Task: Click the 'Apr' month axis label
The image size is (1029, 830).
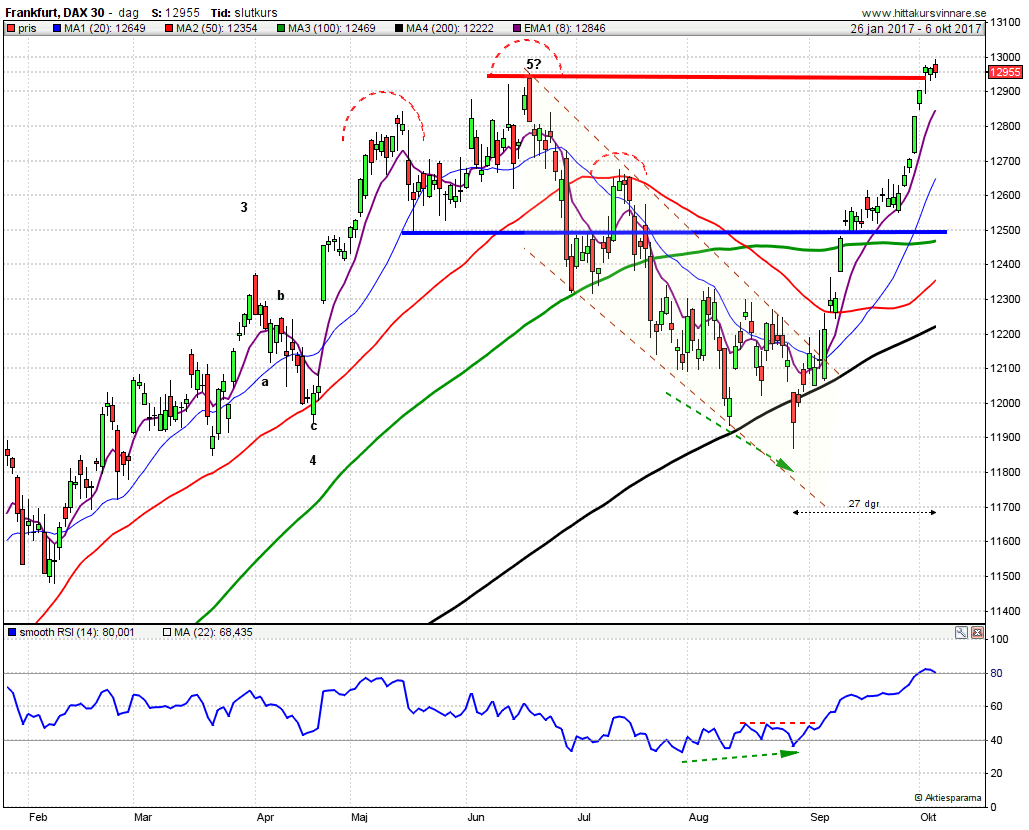Action: tap(265, 817)
